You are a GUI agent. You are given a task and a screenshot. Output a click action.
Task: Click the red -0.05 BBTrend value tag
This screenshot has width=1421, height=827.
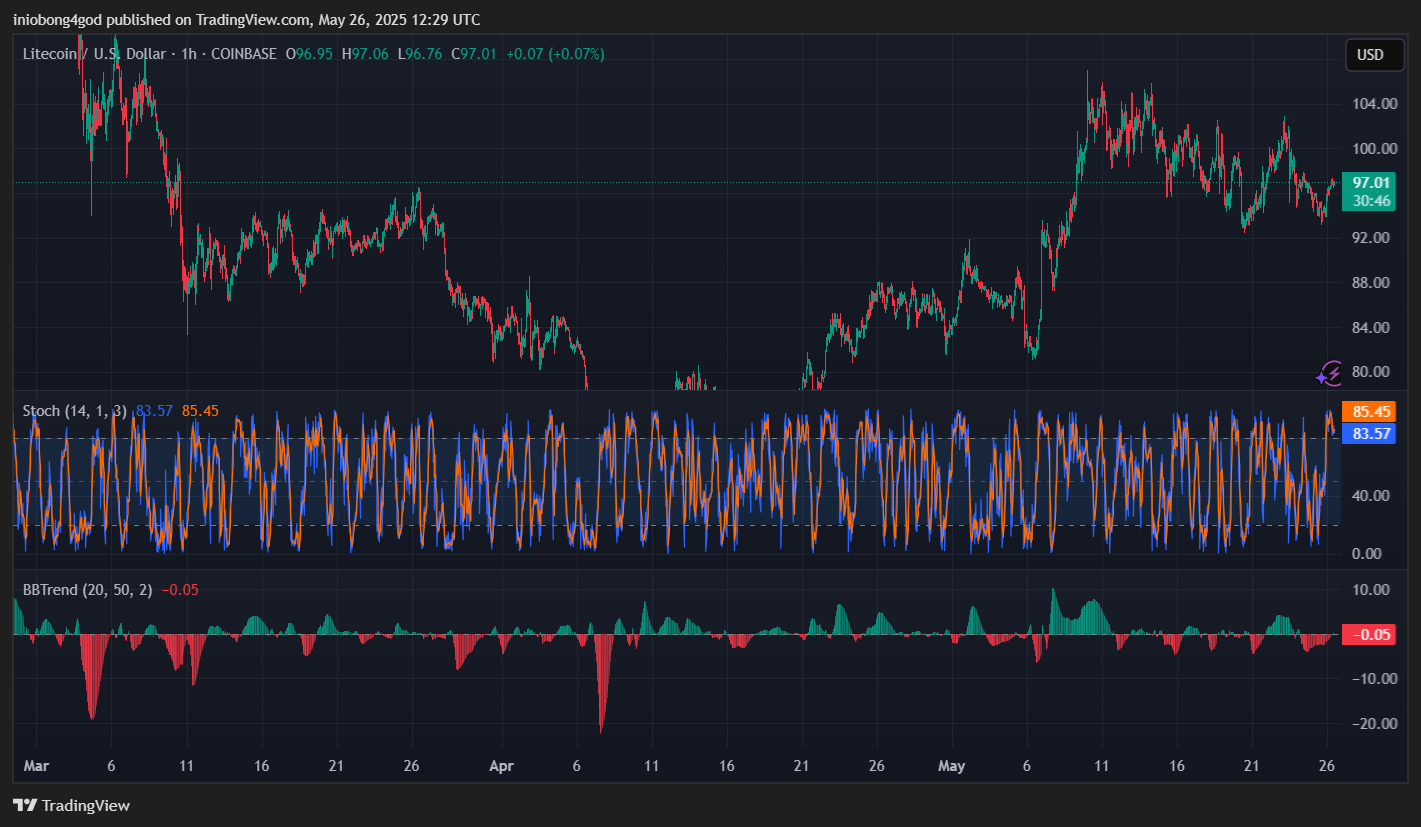tap(1371, 635)
